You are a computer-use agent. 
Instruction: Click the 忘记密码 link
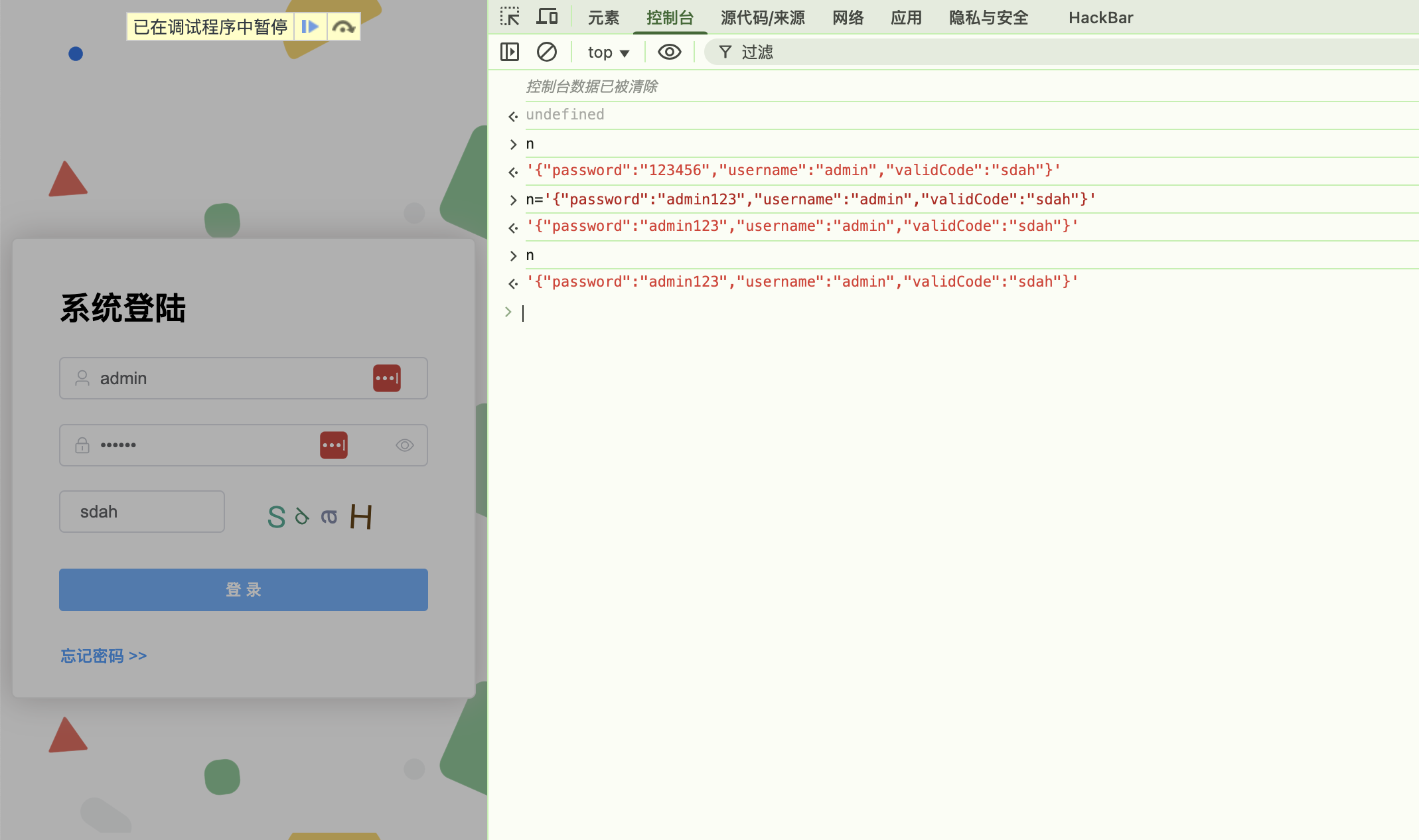[x=103, y=656]
